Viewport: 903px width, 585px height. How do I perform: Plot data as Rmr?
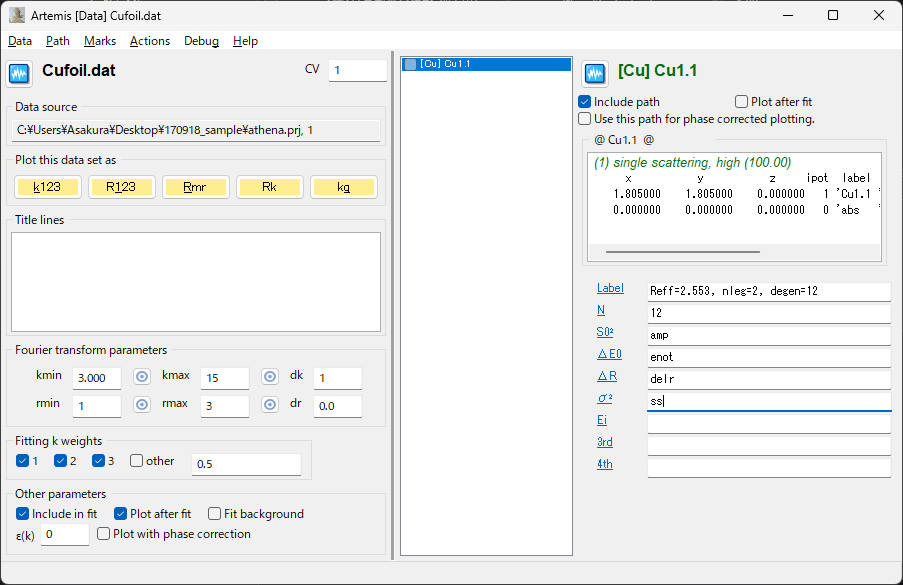click(x=195, y=187)
